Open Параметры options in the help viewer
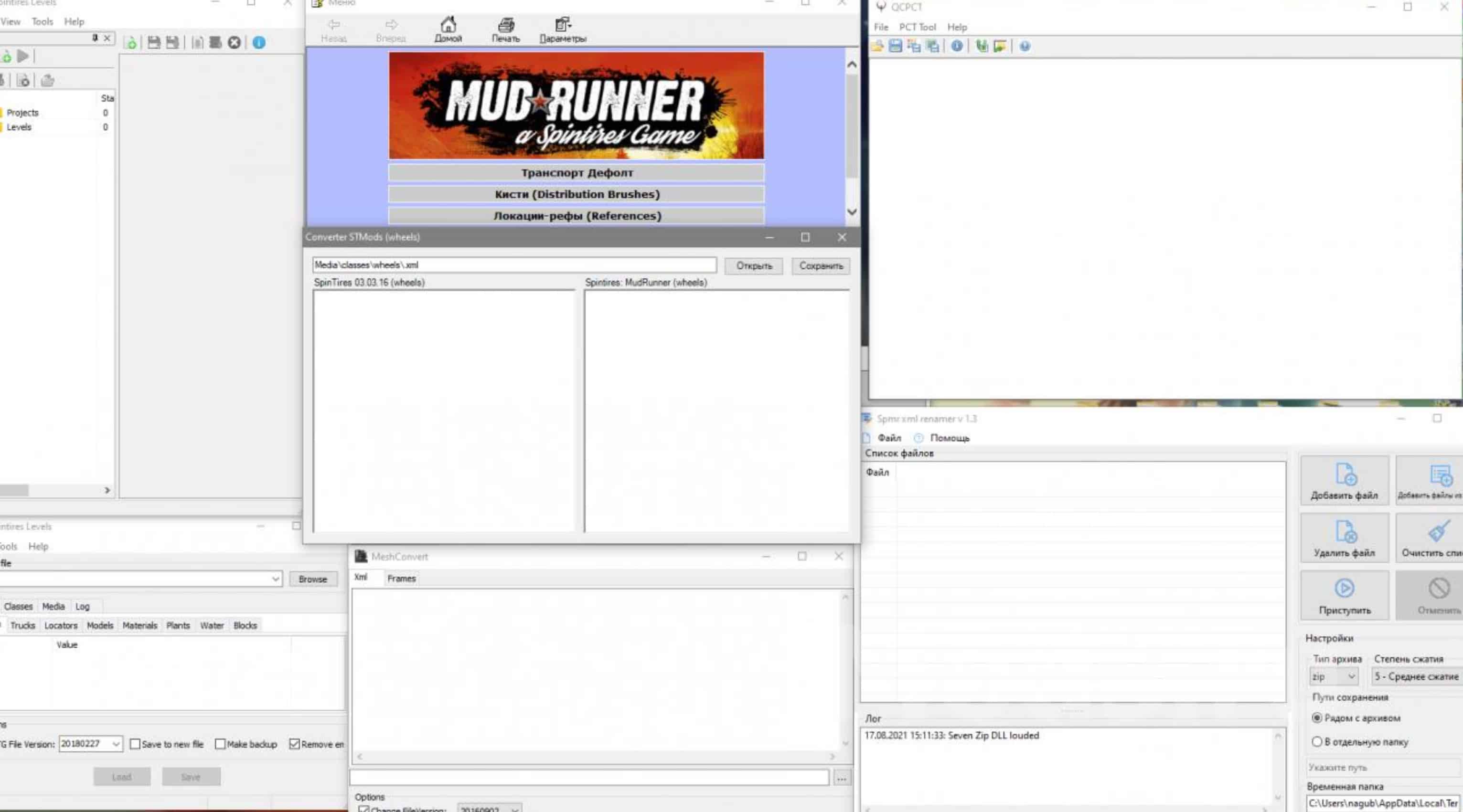The height and width of the screenshot is (812, 1463). point(562,29)
